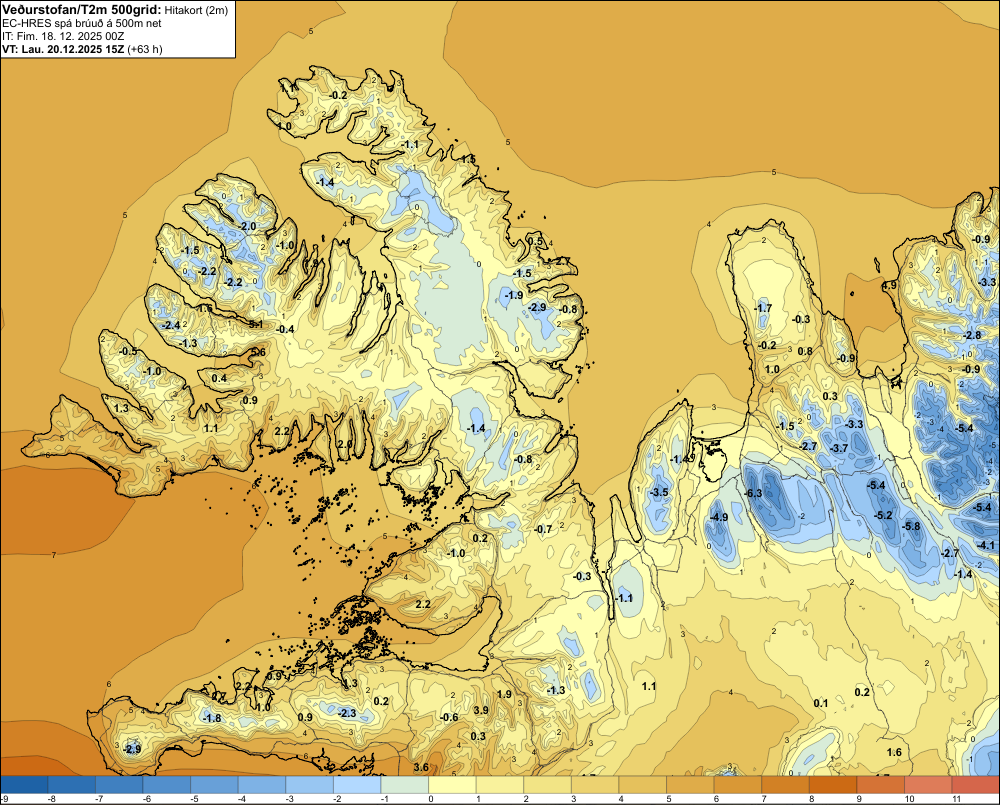Click the -3.5 temperature reading
This screenshot has height=805, width=1000.
point(659,492)
